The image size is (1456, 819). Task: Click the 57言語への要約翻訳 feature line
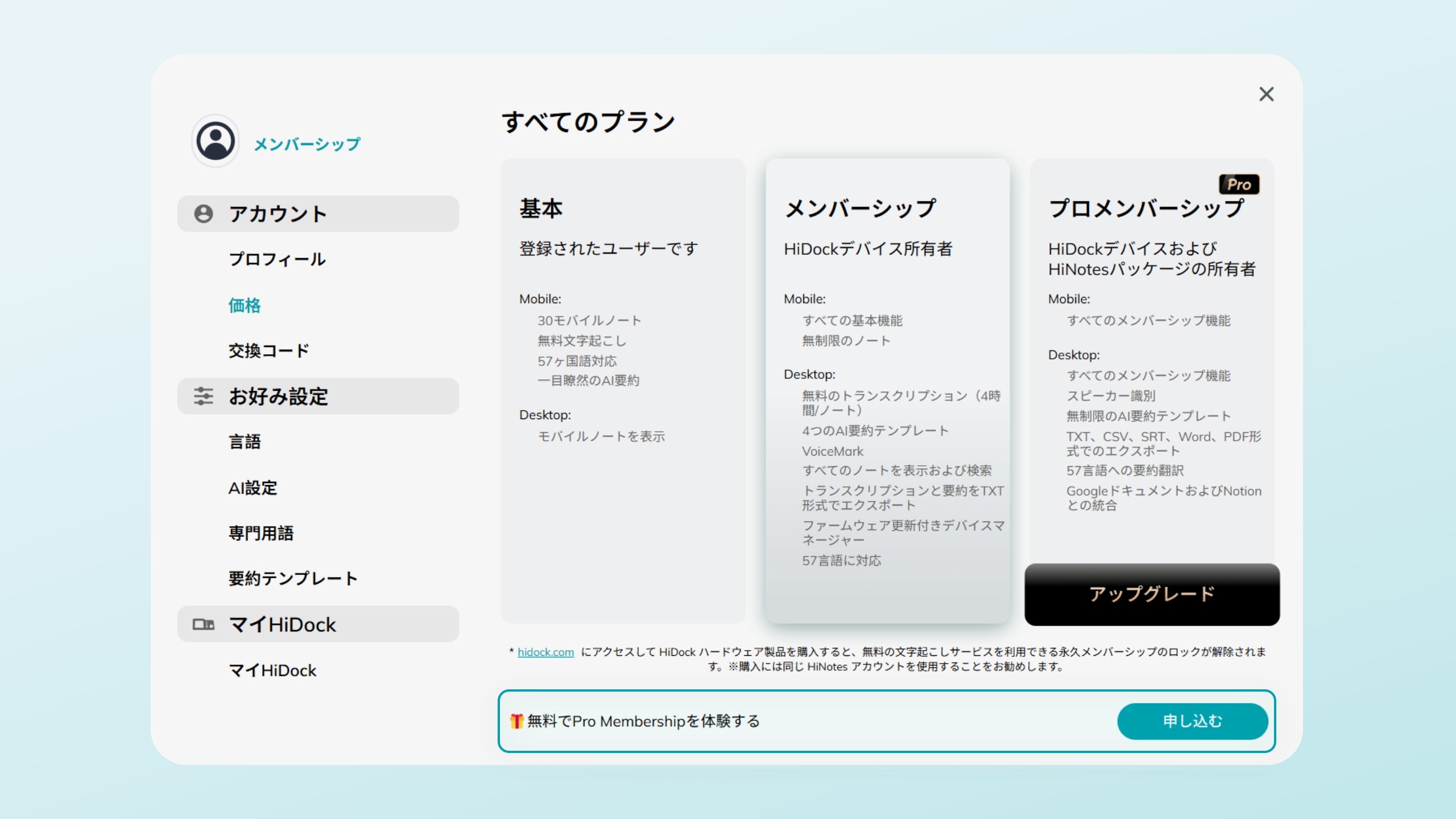1125,470
